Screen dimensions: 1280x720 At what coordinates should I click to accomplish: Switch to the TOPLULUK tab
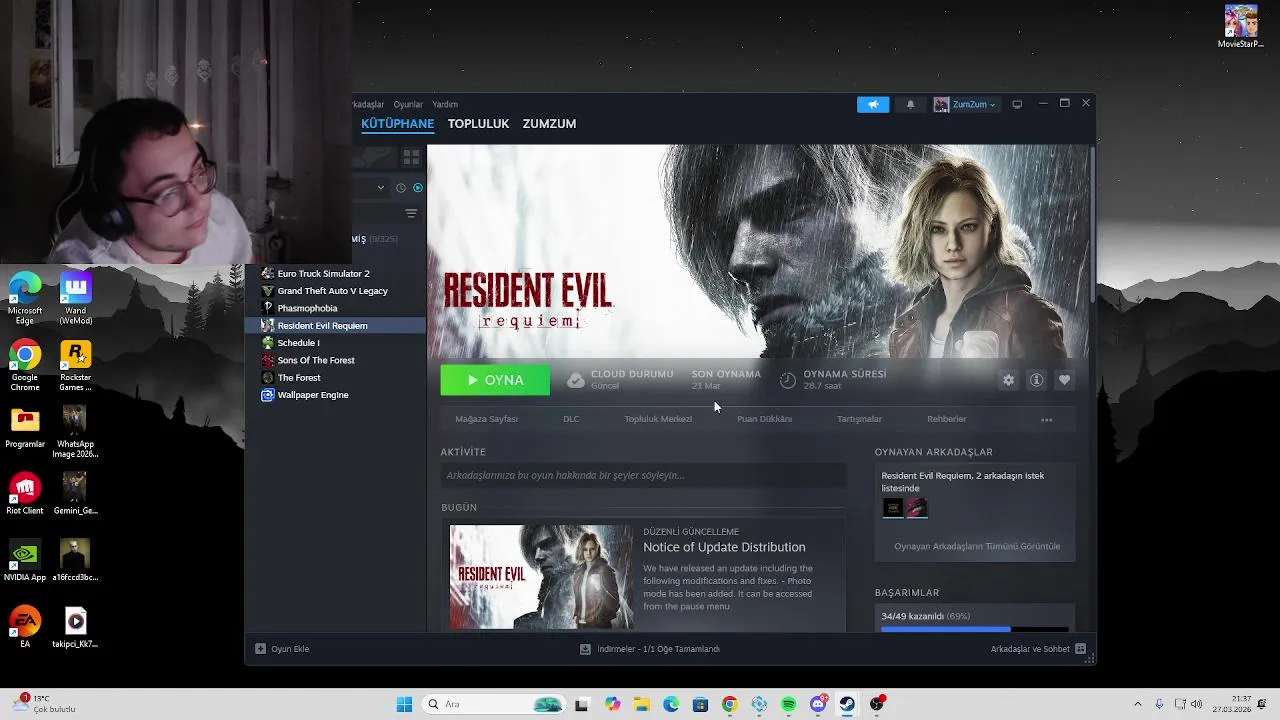coord(478,123)
